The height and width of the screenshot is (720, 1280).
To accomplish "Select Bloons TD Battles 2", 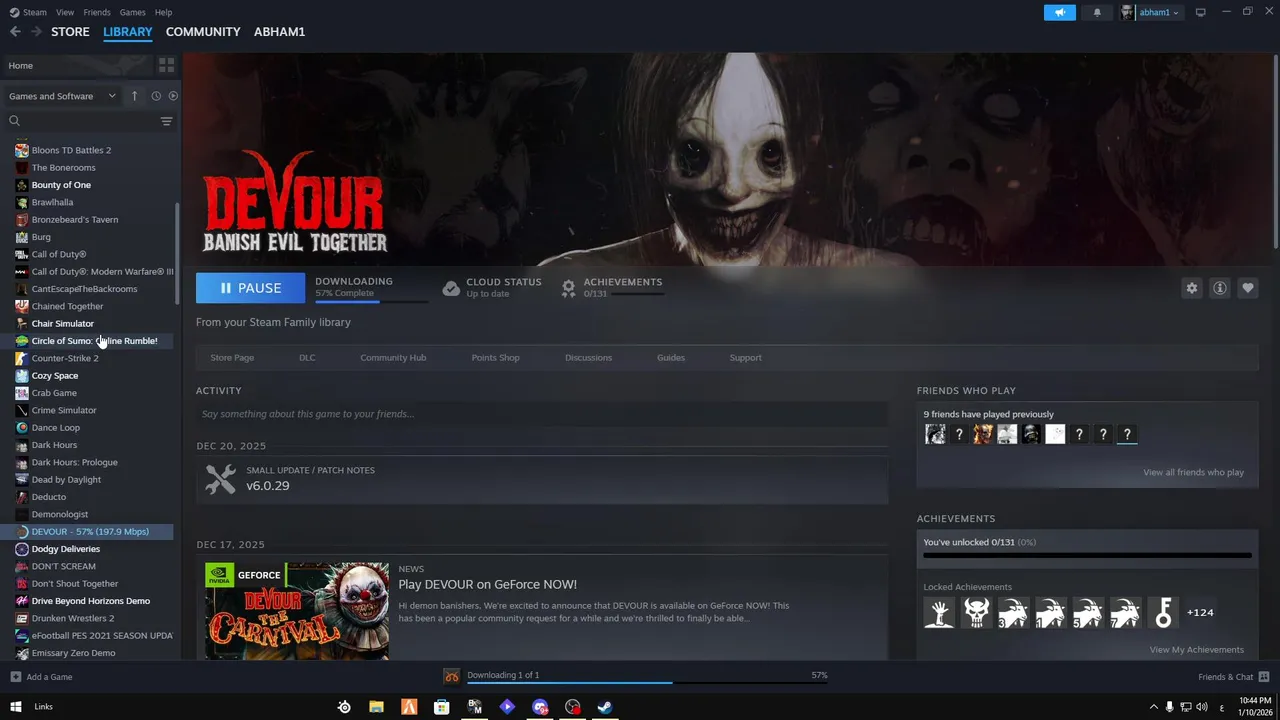I will 71,150.
